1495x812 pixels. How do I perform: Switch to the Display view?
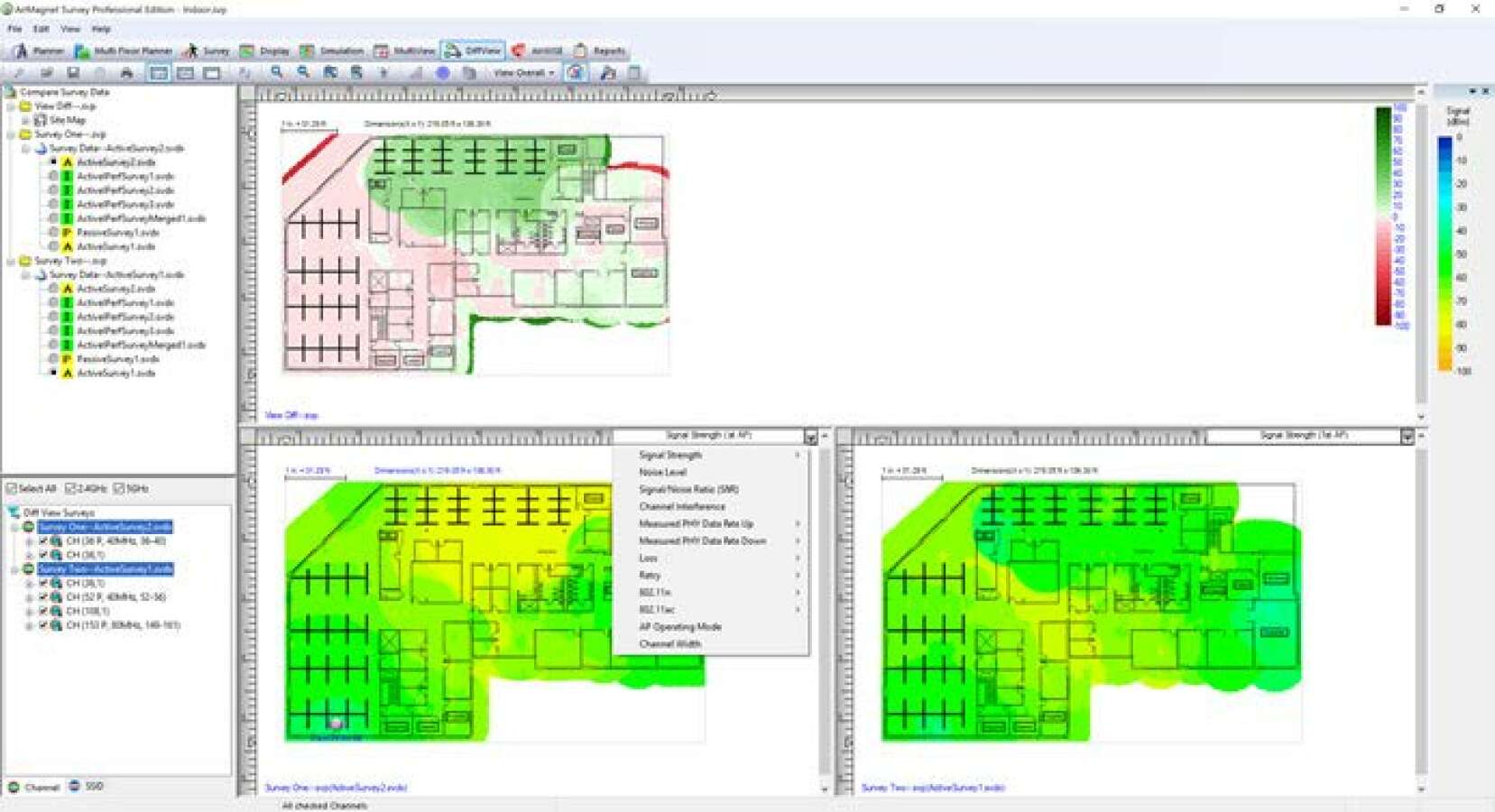[265, 51]
